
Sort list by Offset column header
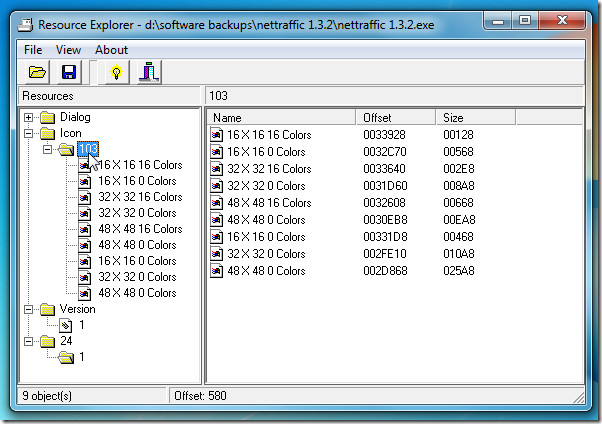396,118
